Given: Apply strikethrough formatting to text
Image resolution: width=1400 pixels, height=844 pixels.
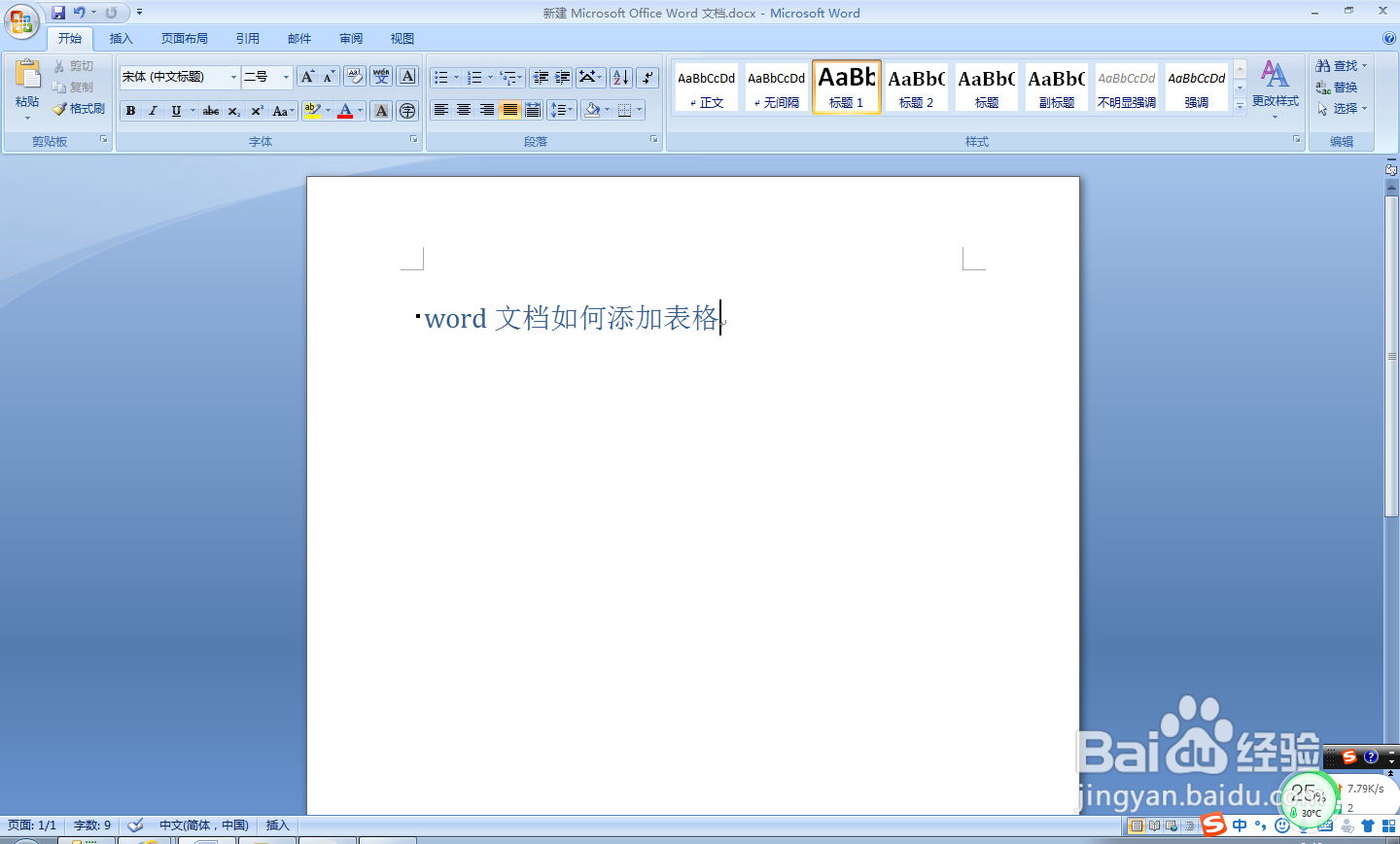Looking at the screenshot, I should coord(210,110).
